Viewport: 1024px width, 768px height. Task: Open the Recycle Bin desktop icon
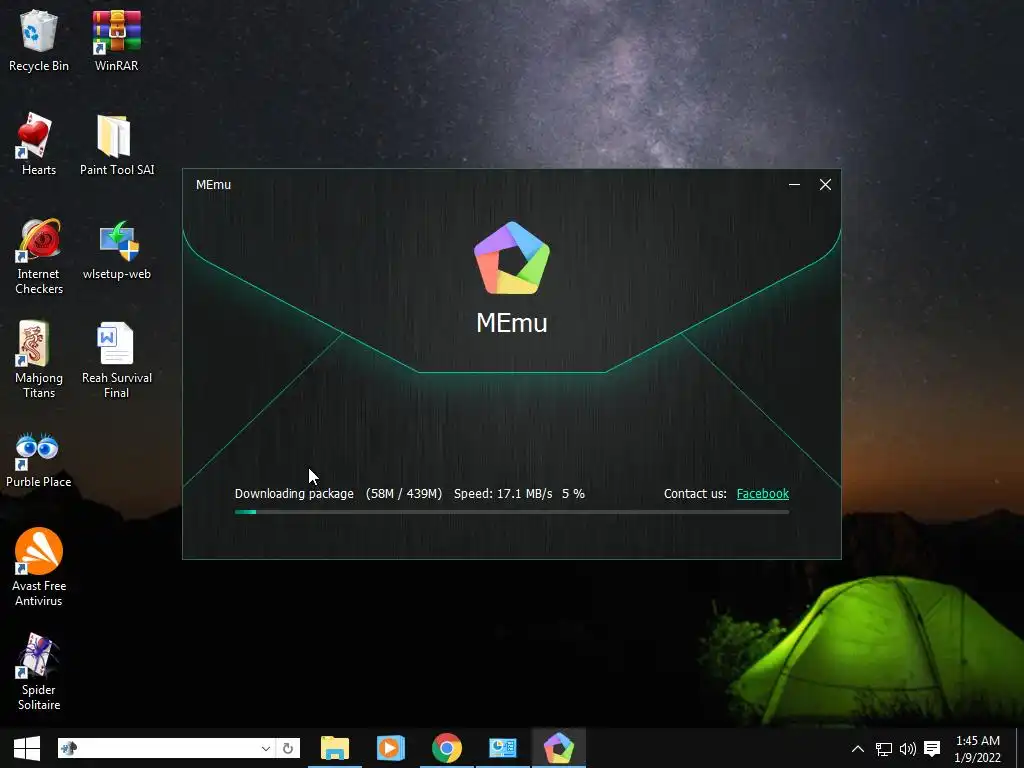(x=39, y=40)
